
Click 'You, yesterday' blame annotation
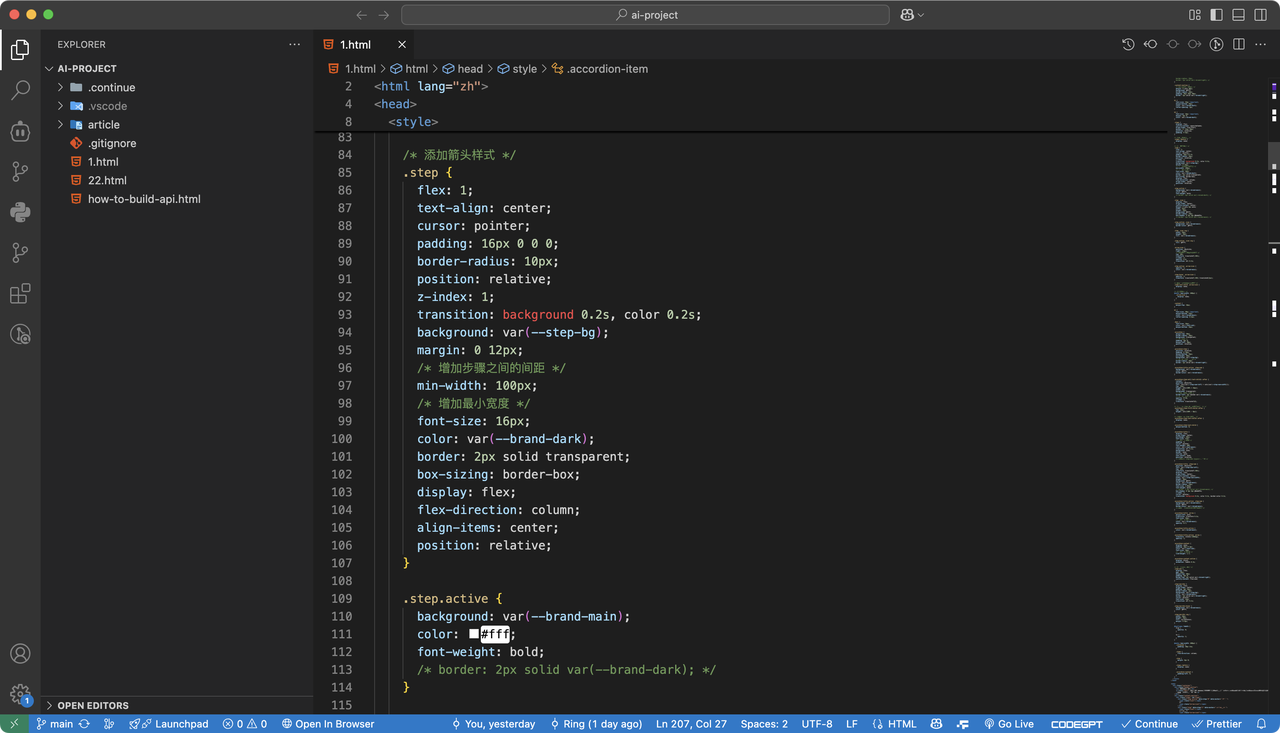[493, 724]
